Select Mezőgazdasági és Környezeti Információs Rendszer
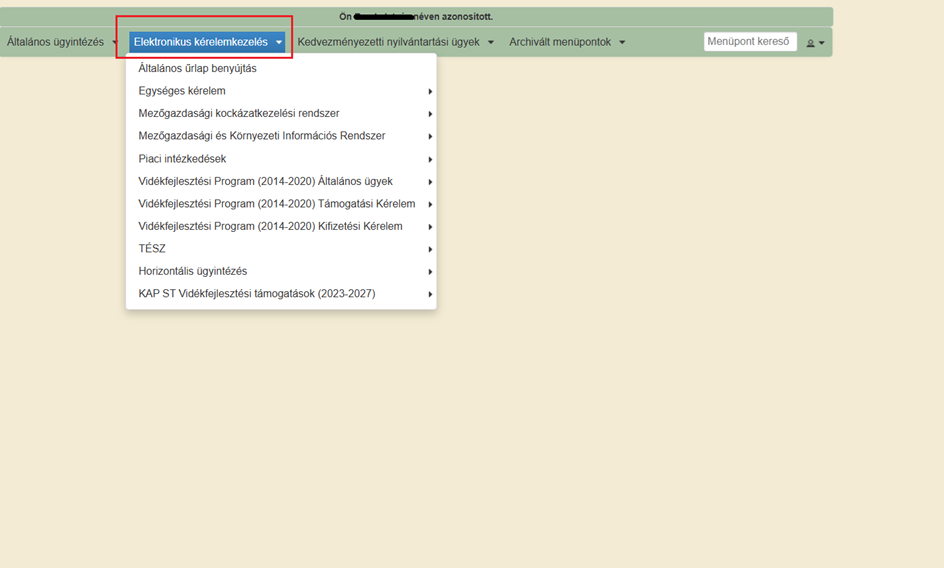Screen dimensions: 944x568 [281, 136]
